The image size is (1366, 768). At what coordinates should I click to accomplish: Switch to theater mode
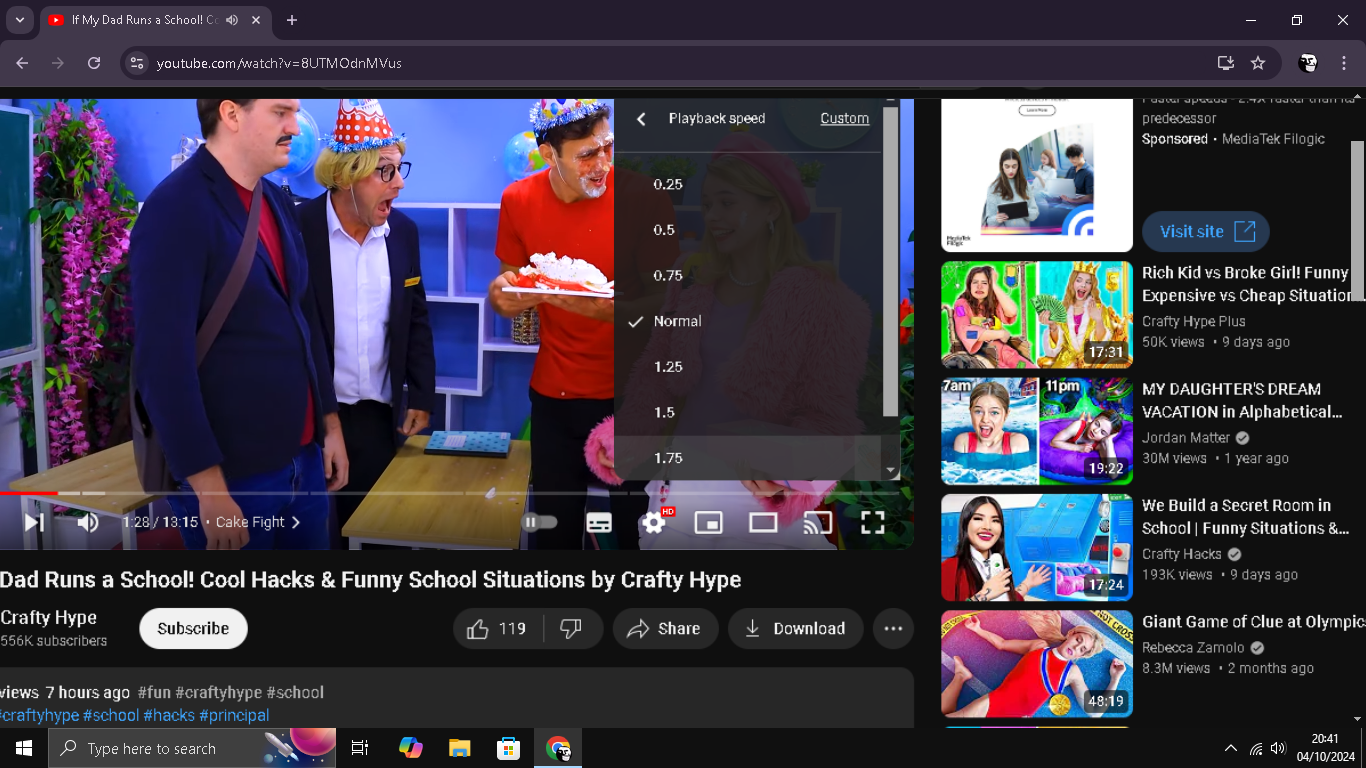pyautogui.click(x=763, y=522)
